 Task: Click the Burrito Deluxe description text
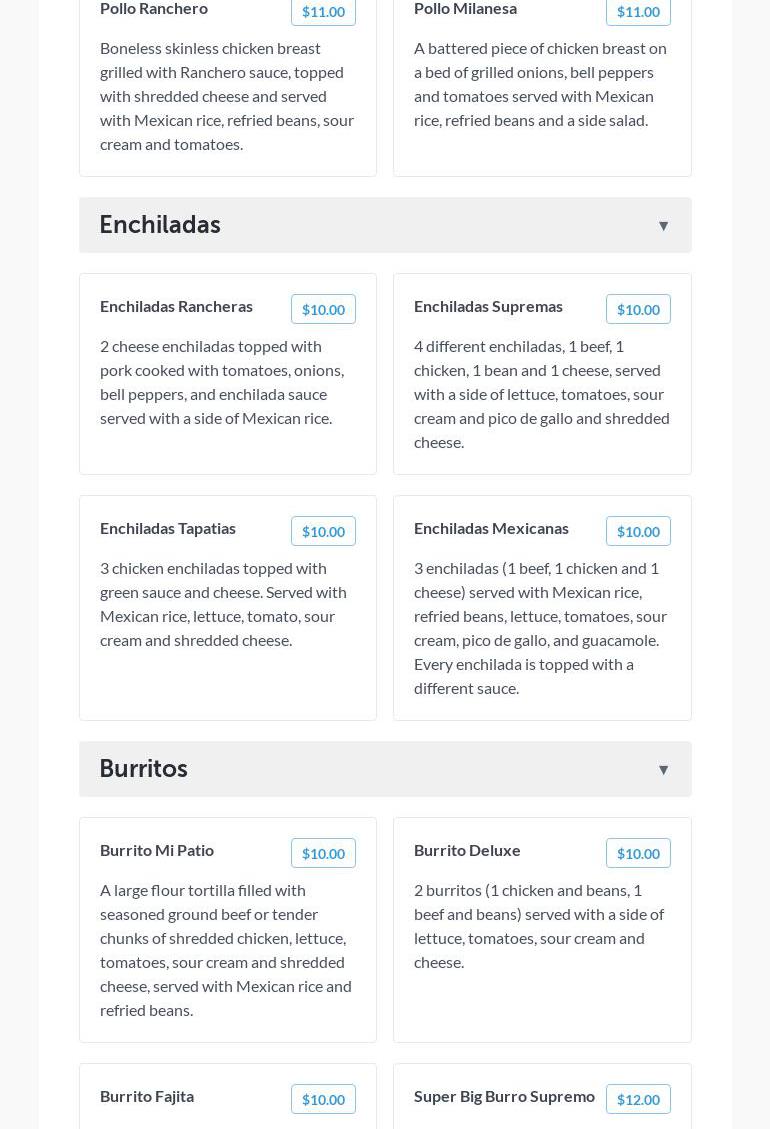click(x=539, y=926)
